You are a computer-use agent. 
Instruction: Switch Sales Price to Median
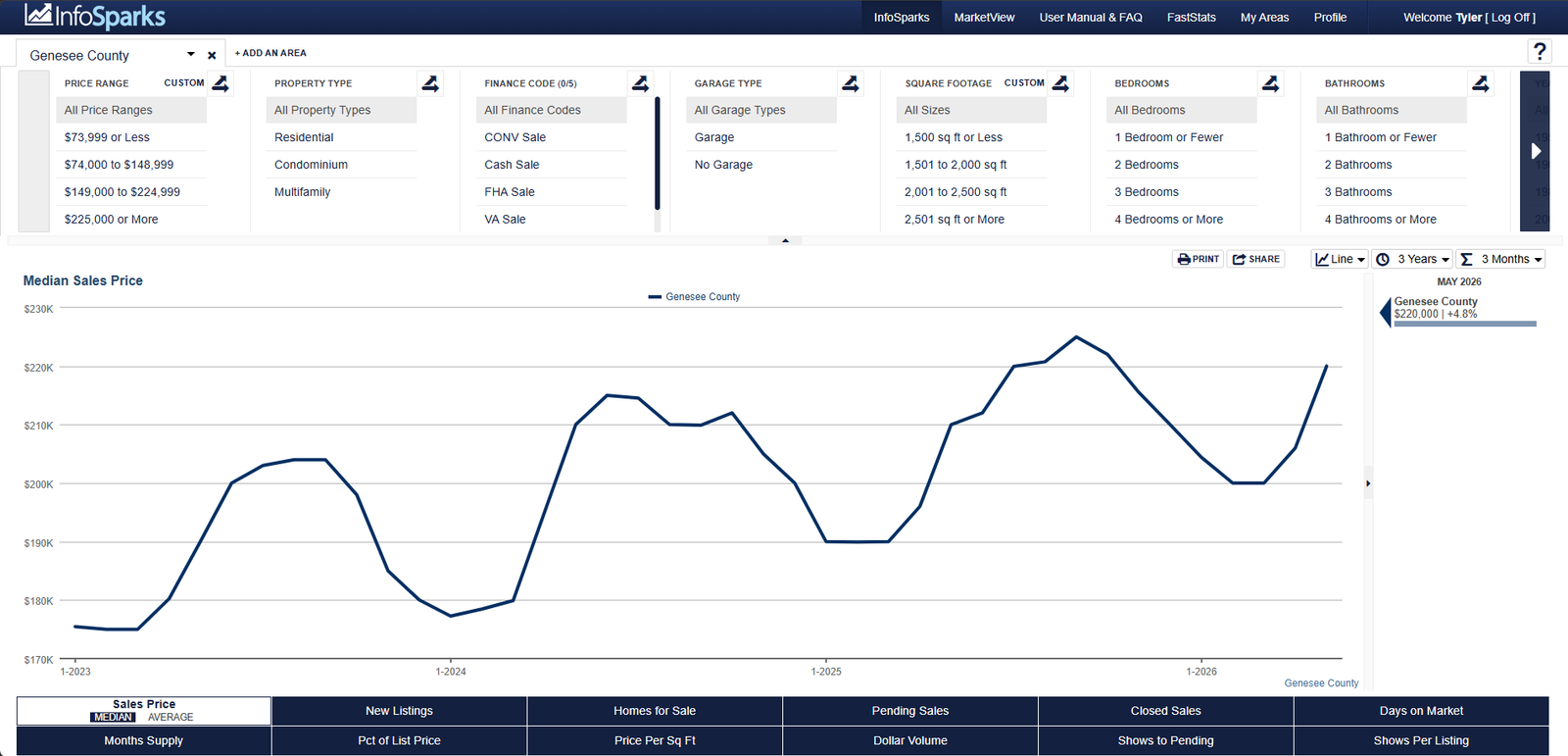113,718
